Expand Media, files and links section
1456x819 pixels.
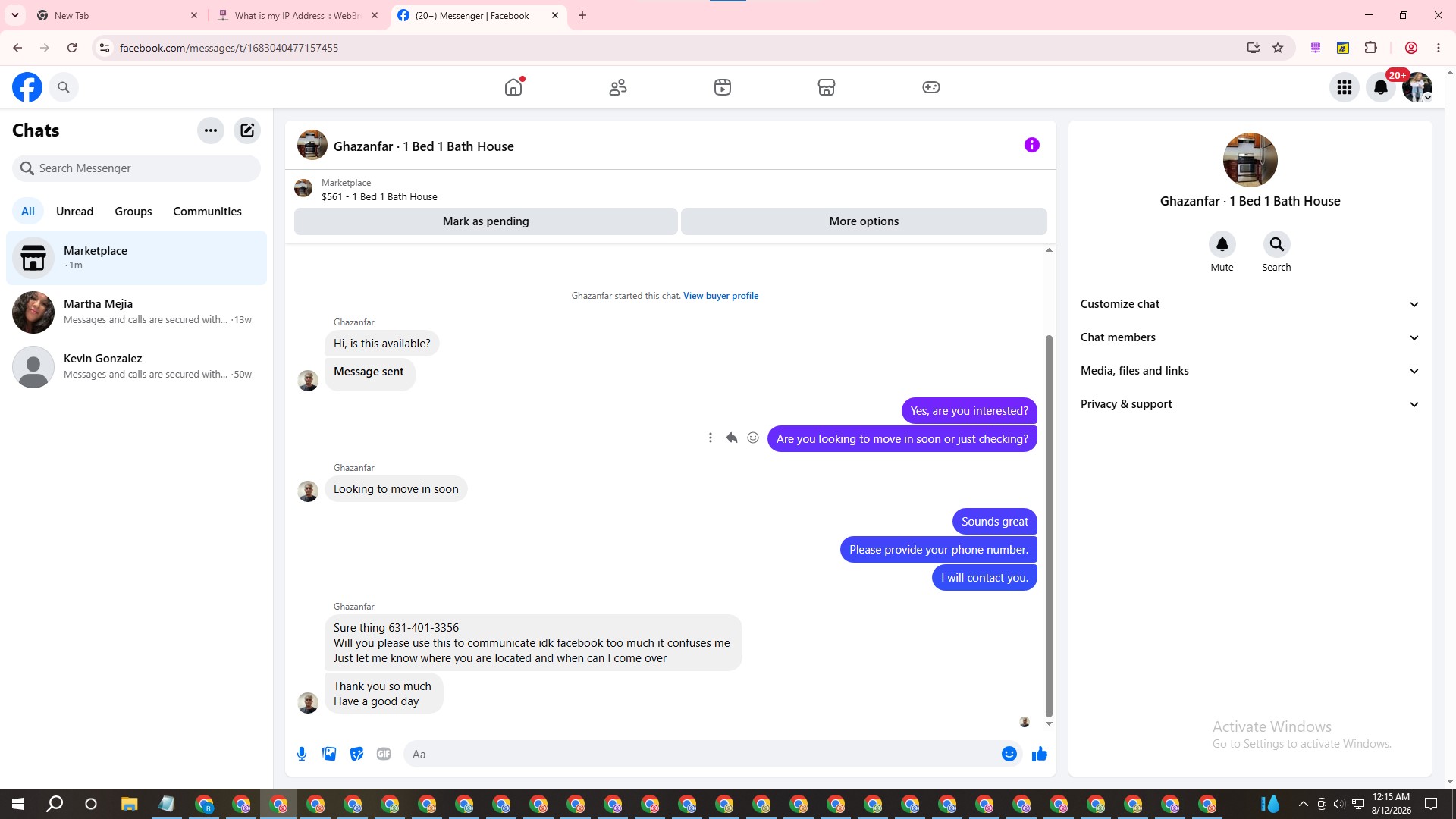tap(1250, 371)
